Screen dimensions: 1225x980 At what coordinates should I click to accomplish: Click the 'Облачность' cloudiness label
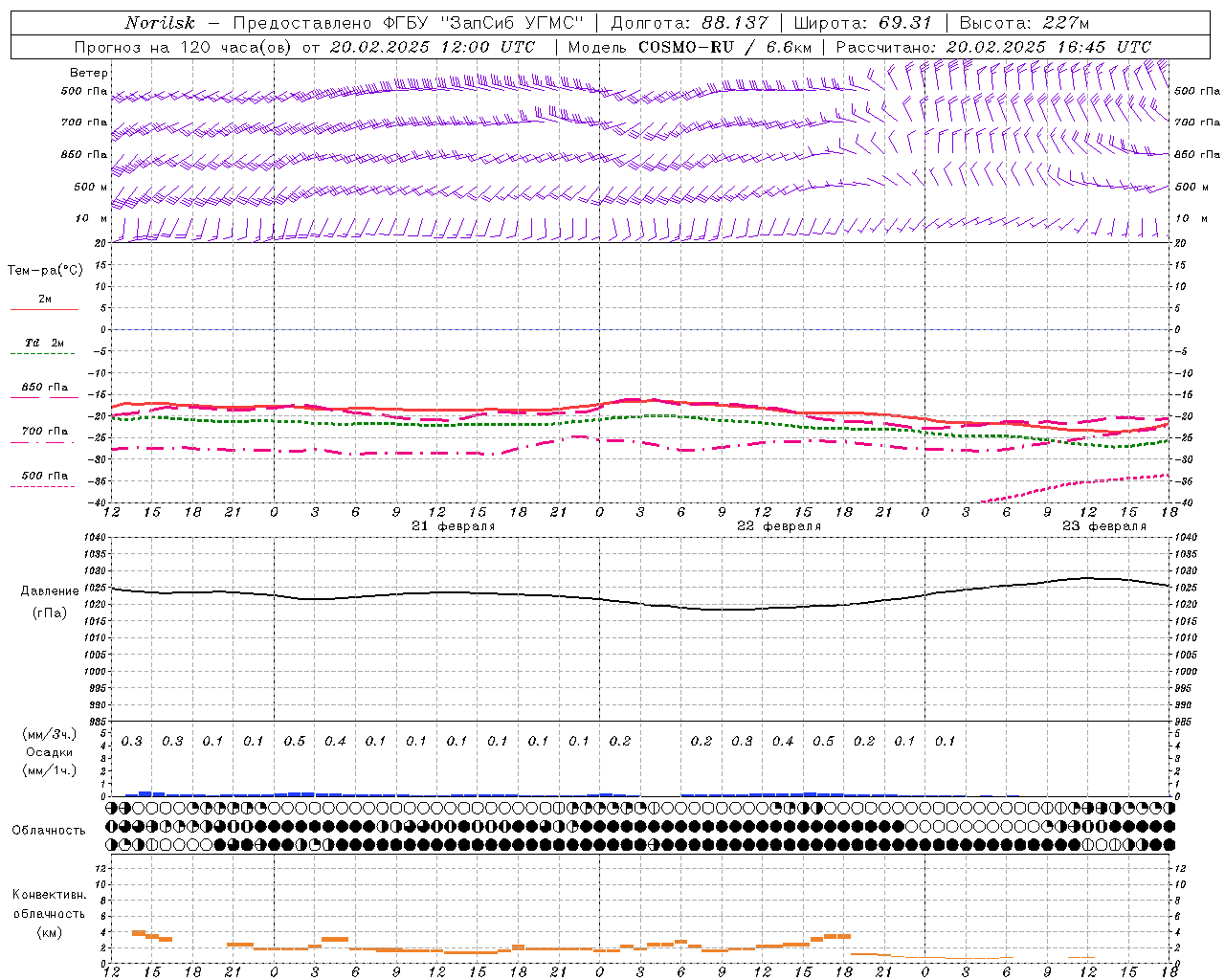tap(49, 831)
